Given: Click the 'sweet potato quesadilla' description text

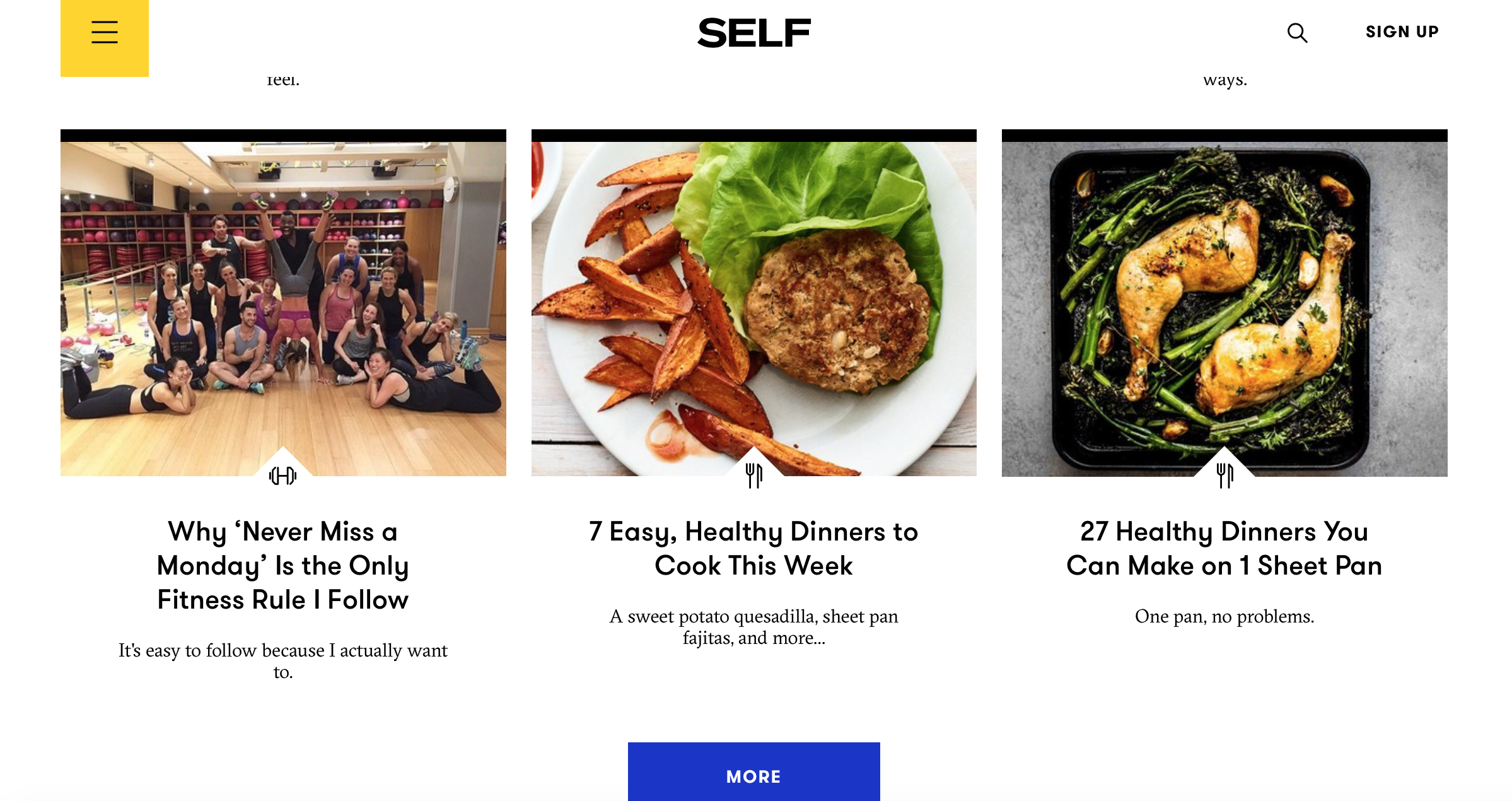Looking at the screenshot, I should 754,627.
